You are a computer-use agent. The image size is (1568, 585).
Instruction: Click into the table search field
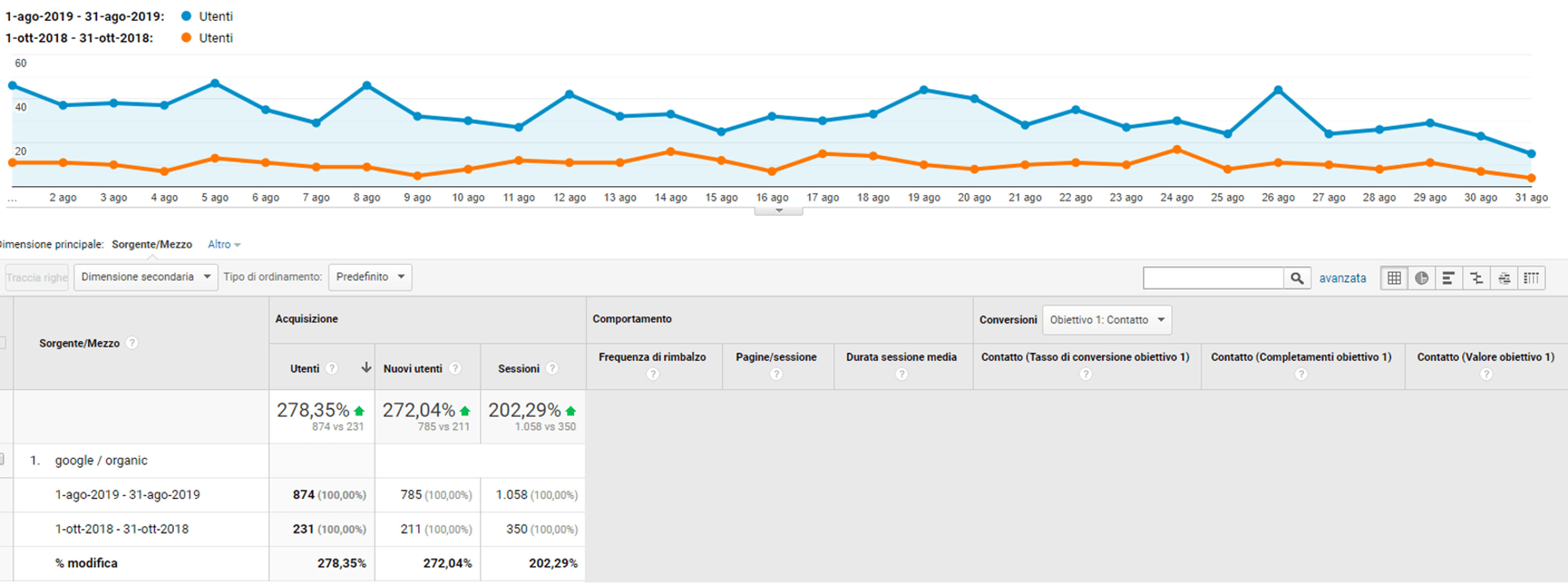tap(1213, 278)
